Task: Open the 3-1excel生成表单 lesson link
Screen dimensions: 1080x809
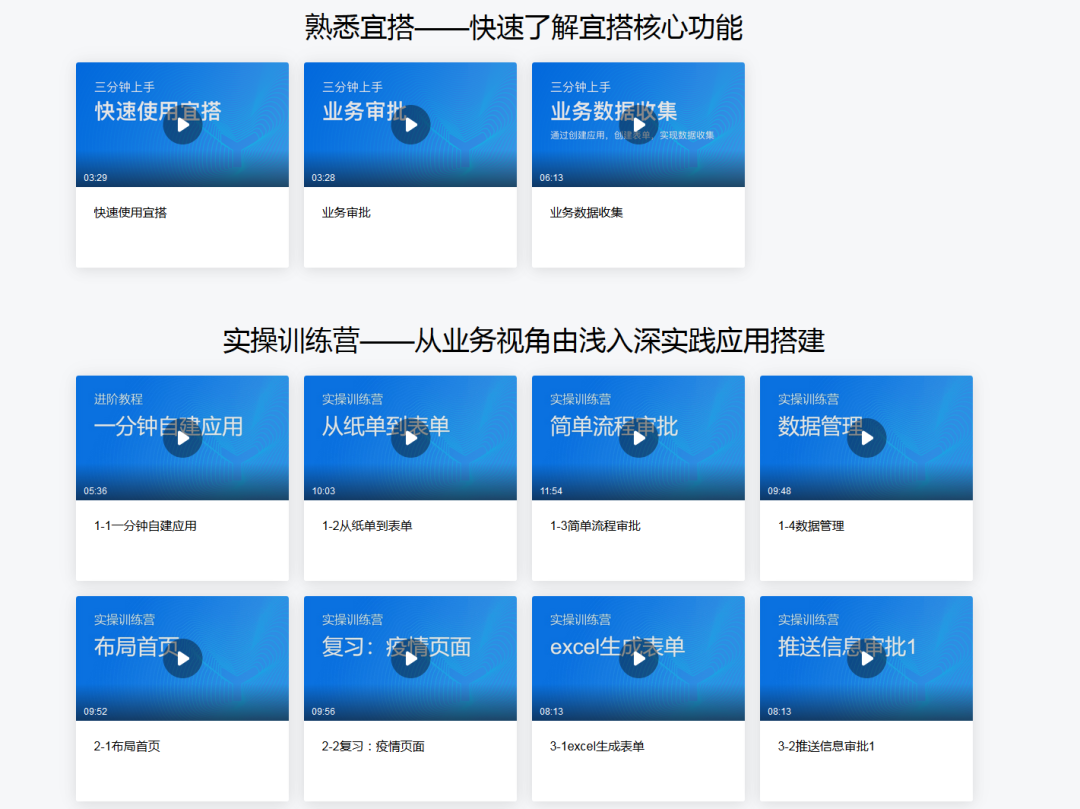Action: 597,746
